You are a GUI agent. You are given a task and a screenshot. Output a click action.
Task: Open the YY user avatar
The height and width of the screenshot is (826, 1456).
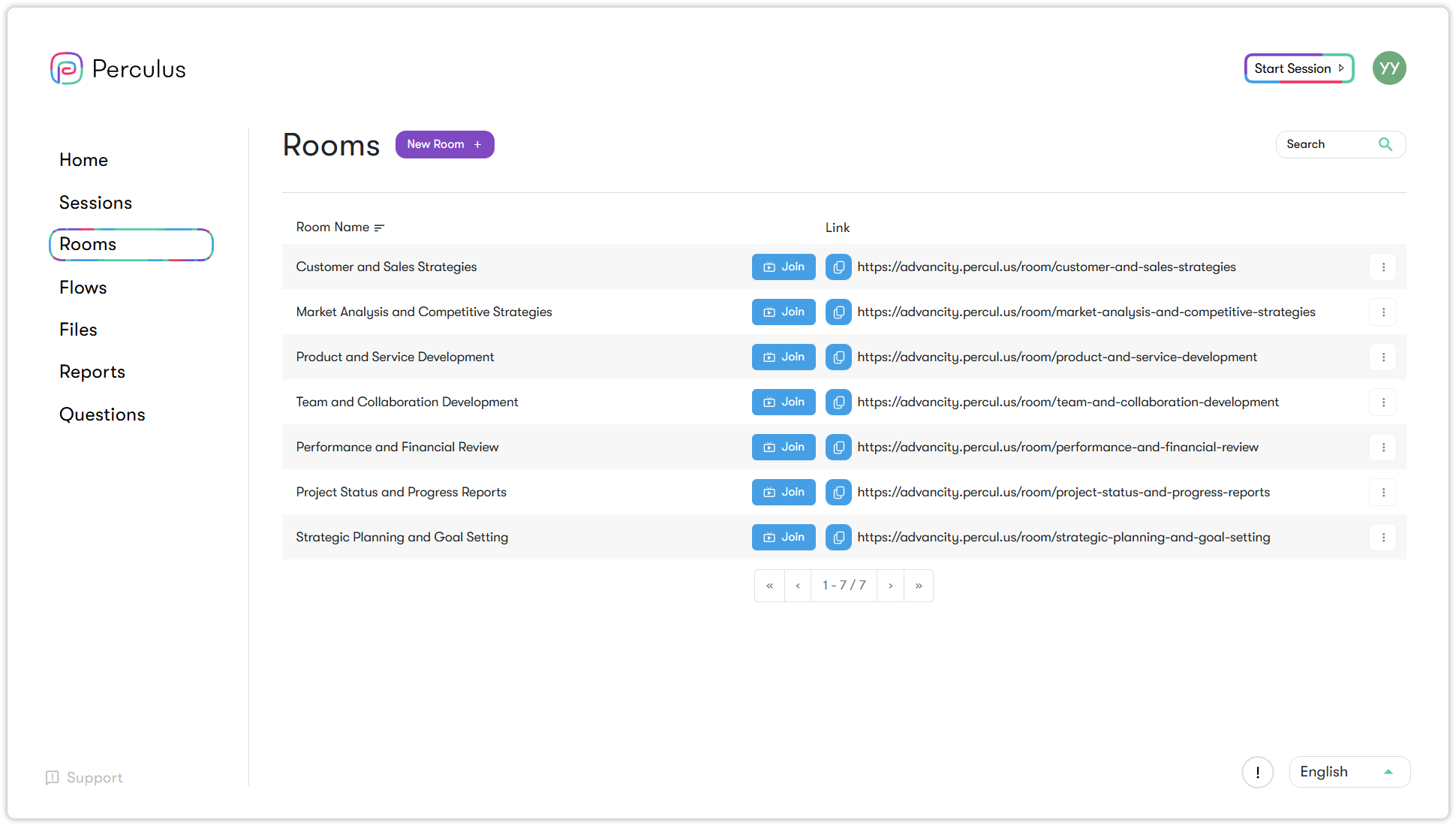tap(1389, 68)
